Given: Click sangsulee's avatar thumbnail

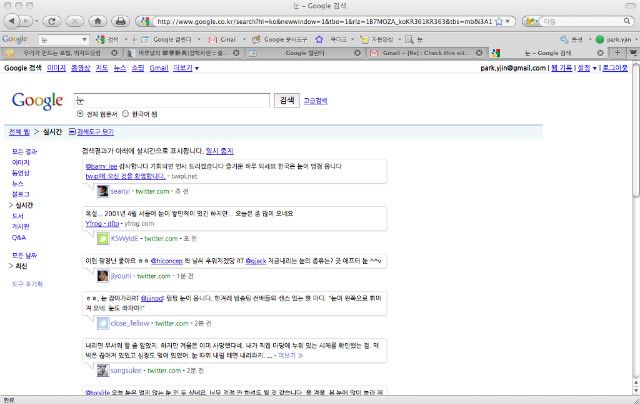Looking at the screenshot, I should pos(103,371).
